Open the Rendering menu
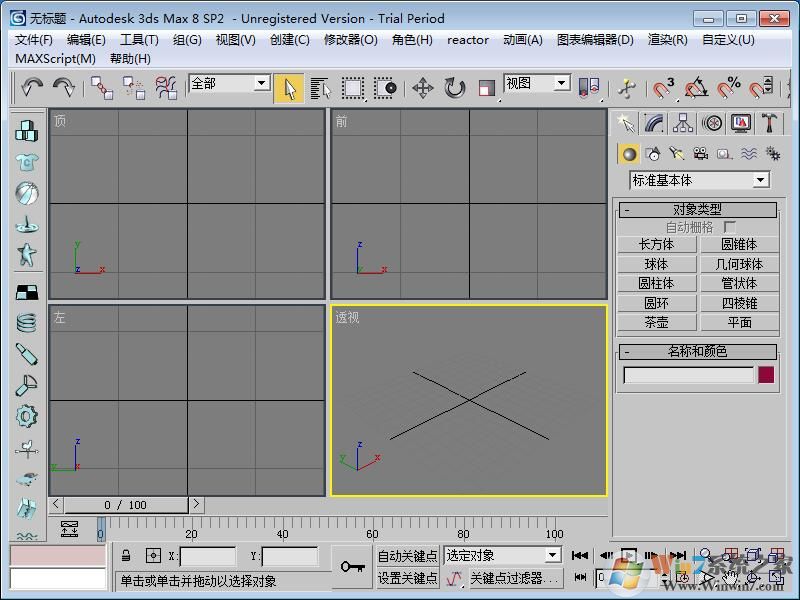The width and height of the screenshot is (800, 600). (668, 41)
